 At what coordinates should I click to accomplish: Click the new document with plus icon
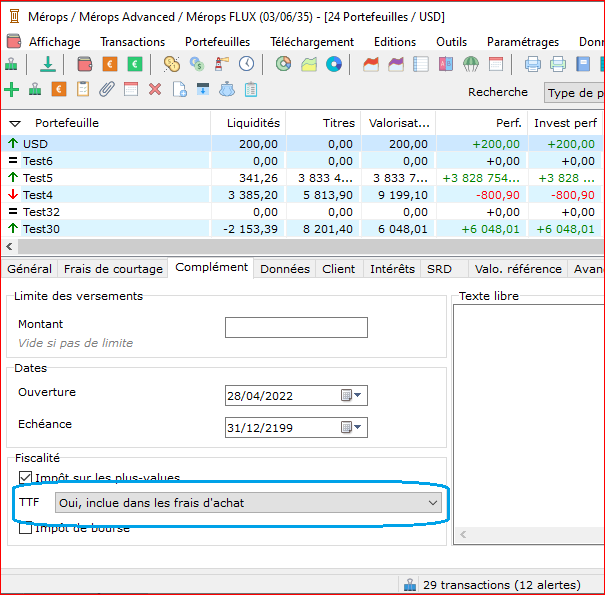coord(179,90)
